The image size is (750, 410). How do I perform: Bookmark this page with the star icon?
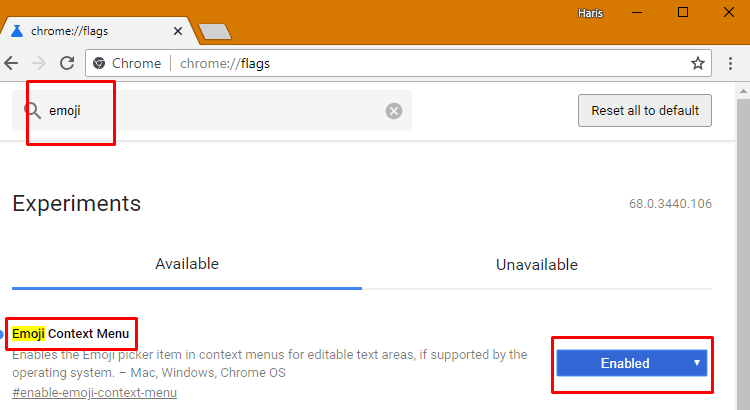pyautogui.click(x=698, y=63)
